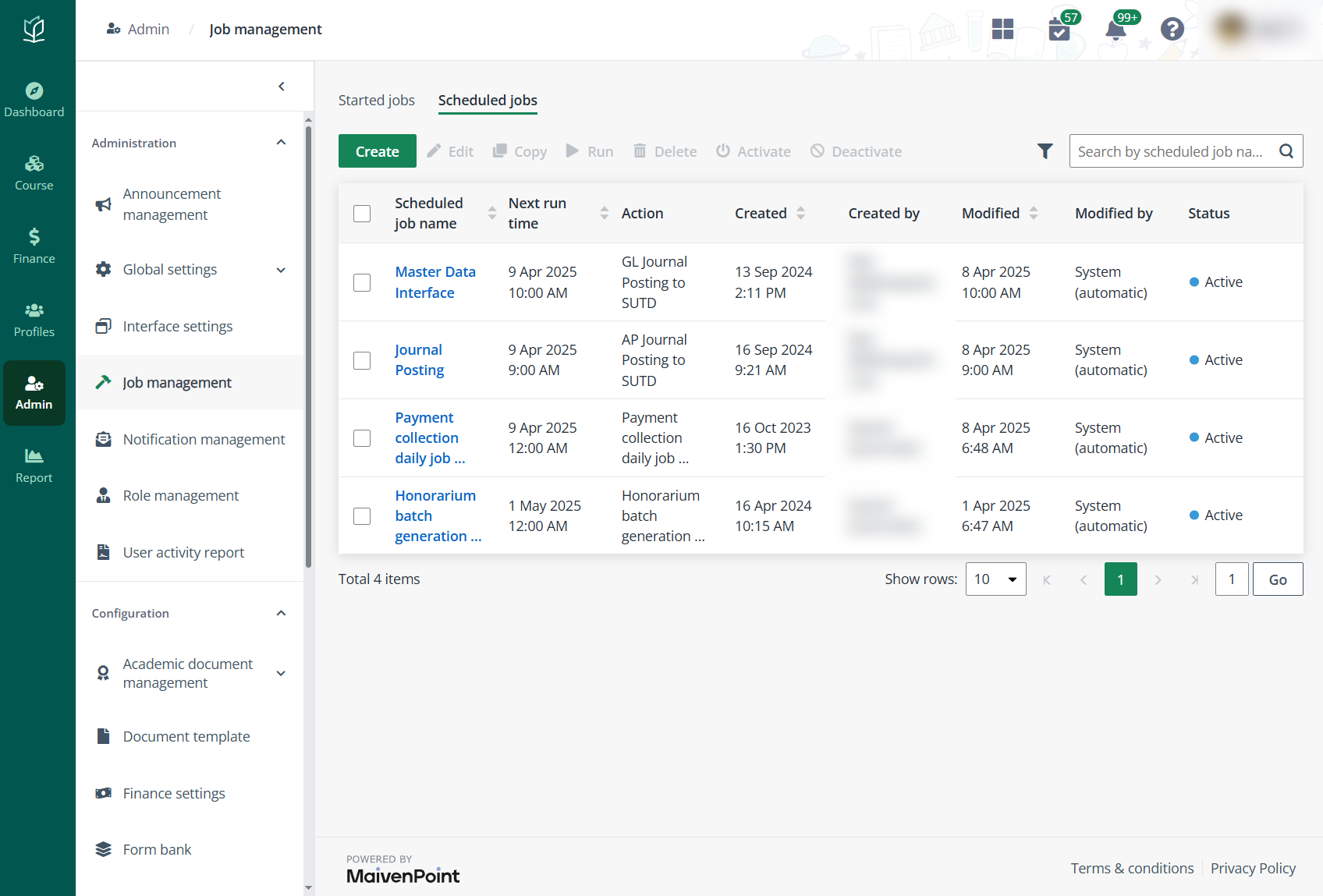Open Announcement management menu item
The image size is (1323, 896).
(x=190, y=204)
